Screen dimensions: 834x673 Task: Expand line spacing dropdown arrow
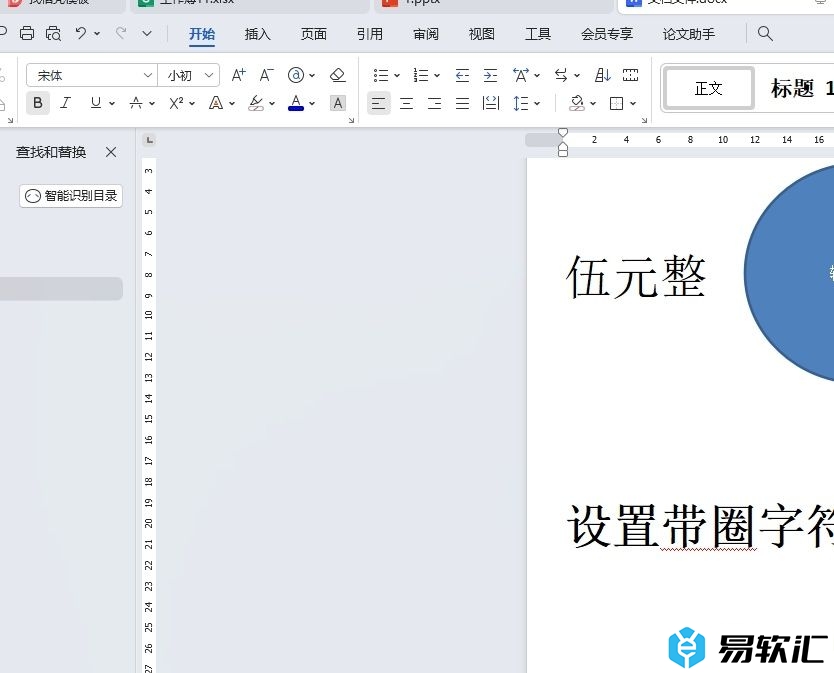pos(537,103)
